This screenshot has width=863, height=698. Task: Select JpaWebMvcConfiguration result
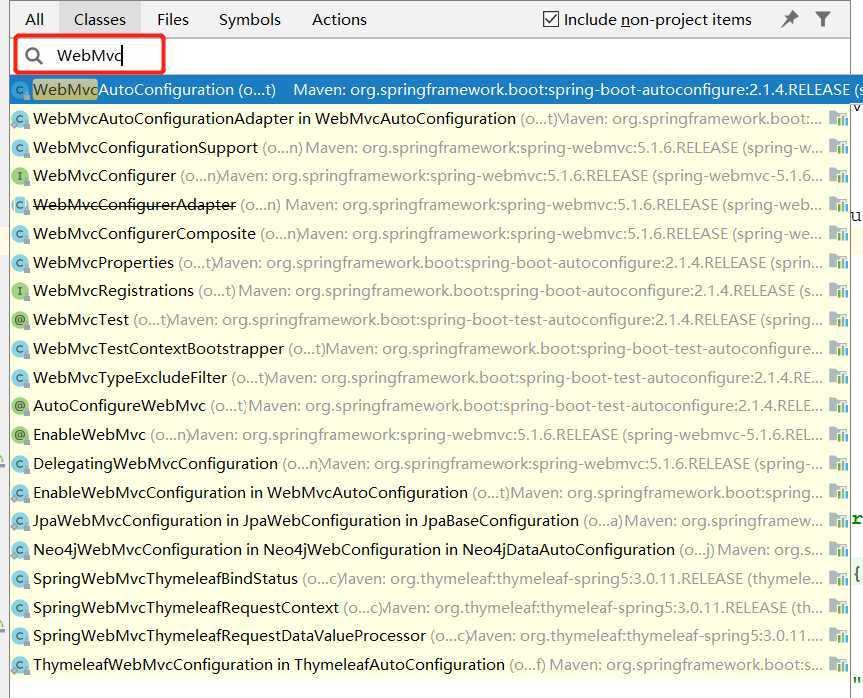430,521
